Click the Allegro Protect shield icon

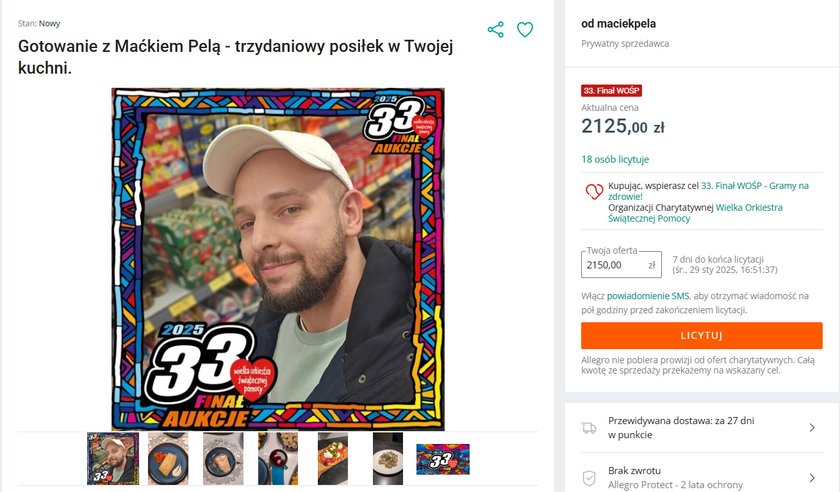point(589,478)
